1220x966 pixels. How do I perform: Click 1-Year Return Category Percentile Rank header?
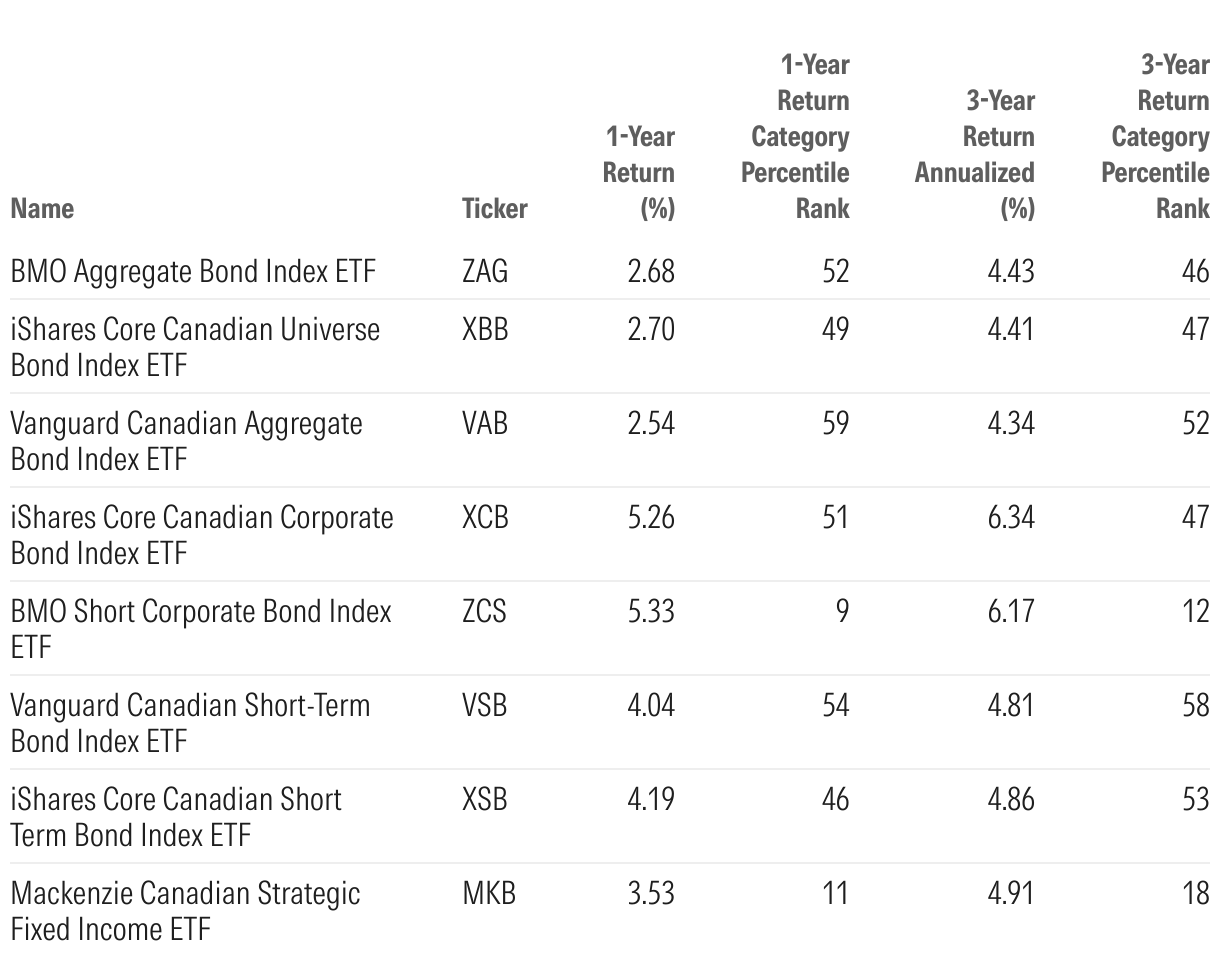(796, 136)
